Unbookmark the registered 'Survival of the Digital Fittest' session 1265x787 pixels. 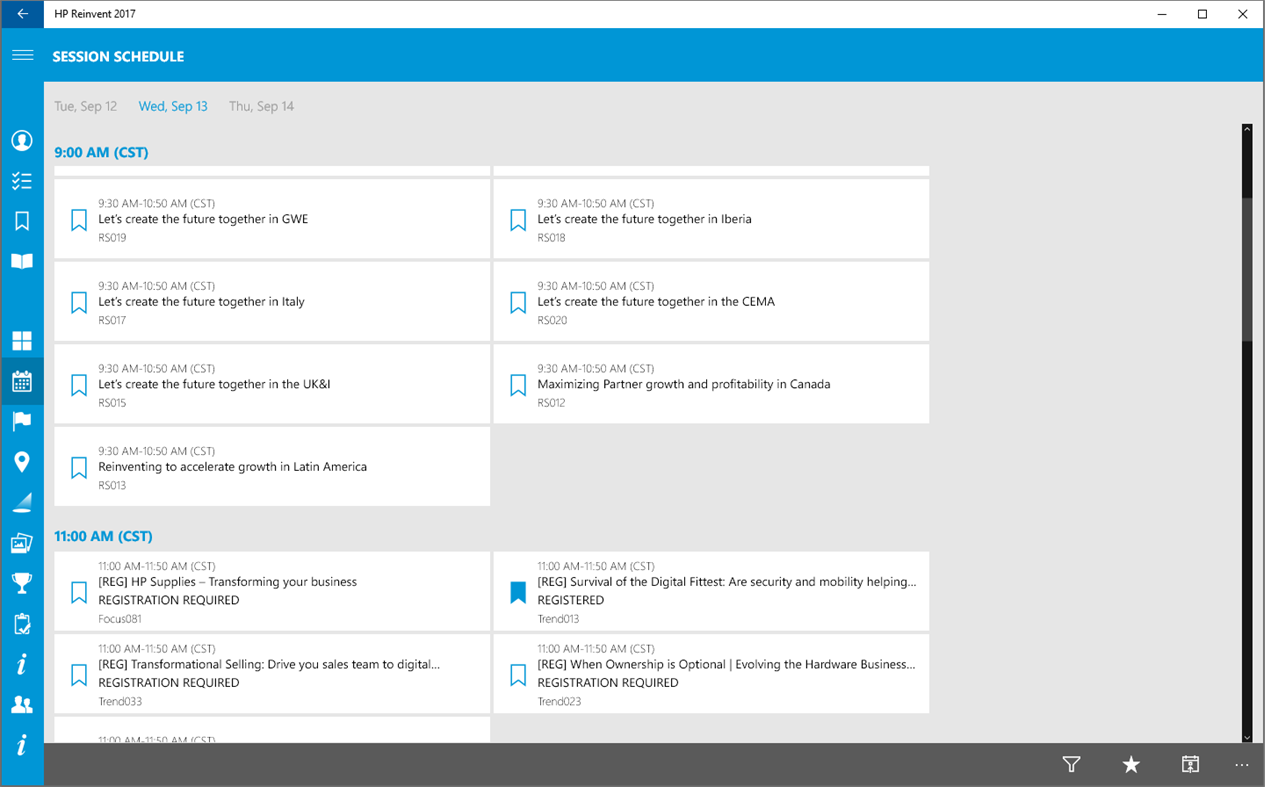pyautogui.click(x=517, y=591)
